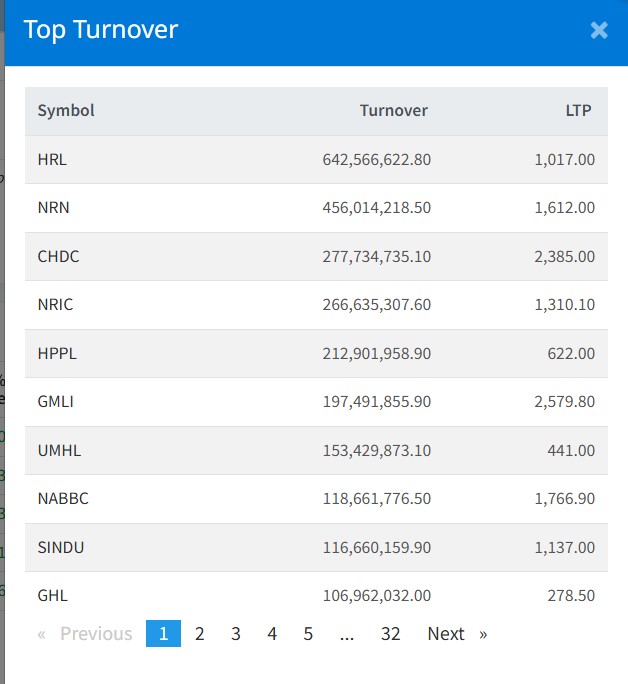Click the GMLI symbol row
The width and height of the screenshot is (628, 684).
point(56,402)
